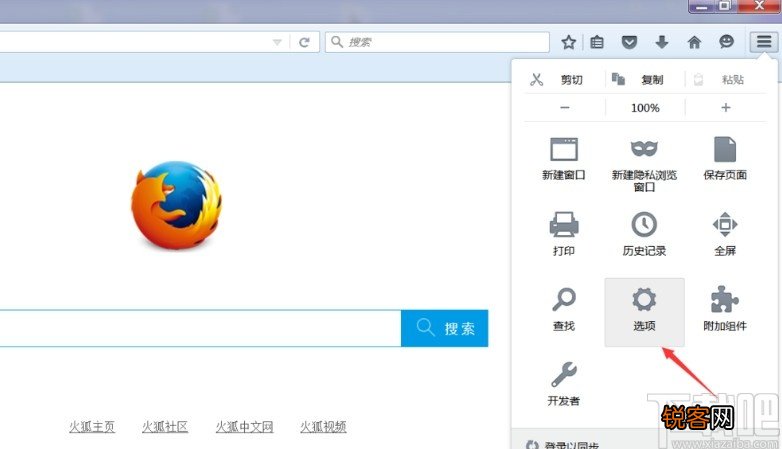The height and width of the screenshot is (449, 782).
Task: Open the 火狐中文网 link
Action: (244, 427)
